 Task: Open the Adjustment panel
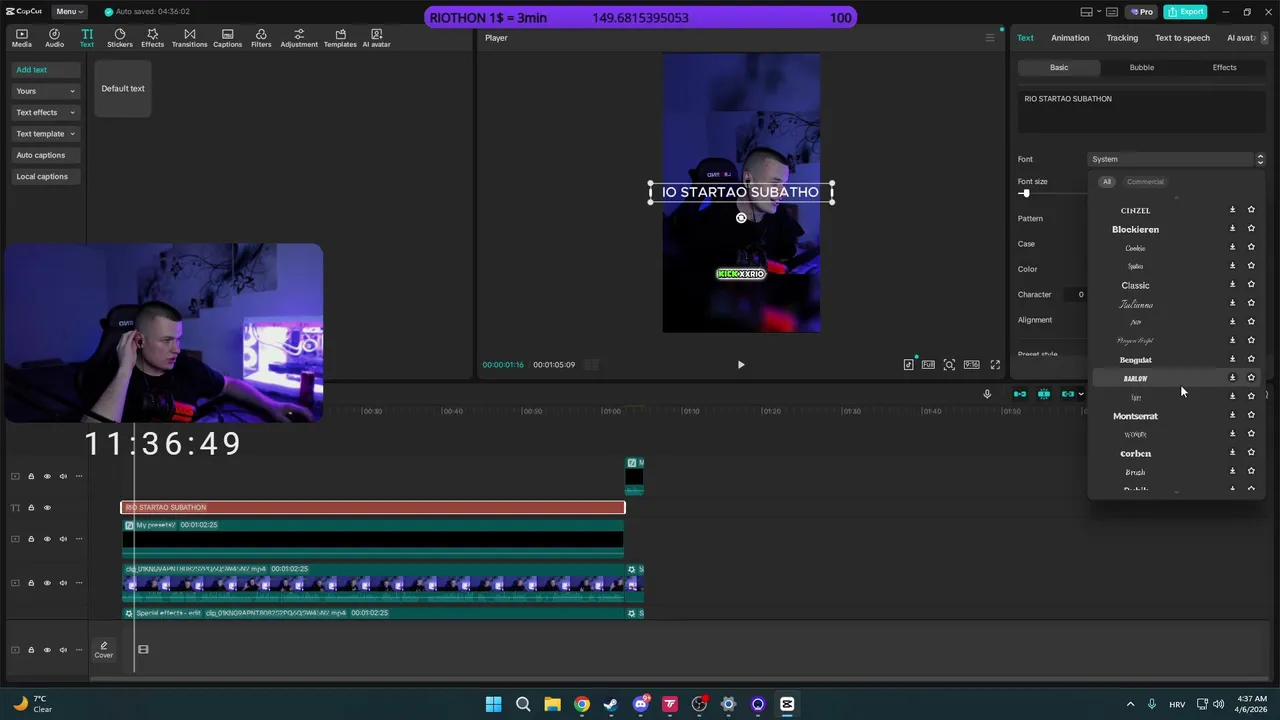pos(299,38)
